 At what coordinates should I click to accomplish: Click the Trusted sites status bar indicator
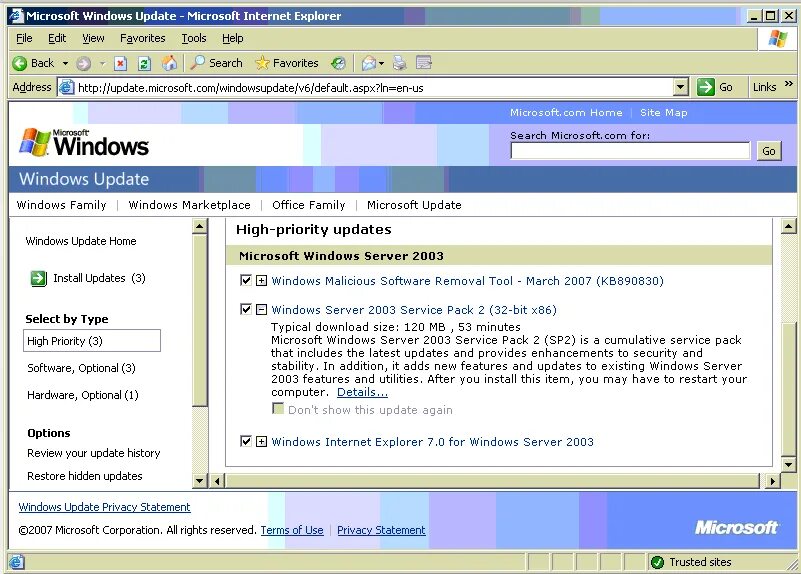click(x=692, y=562)
